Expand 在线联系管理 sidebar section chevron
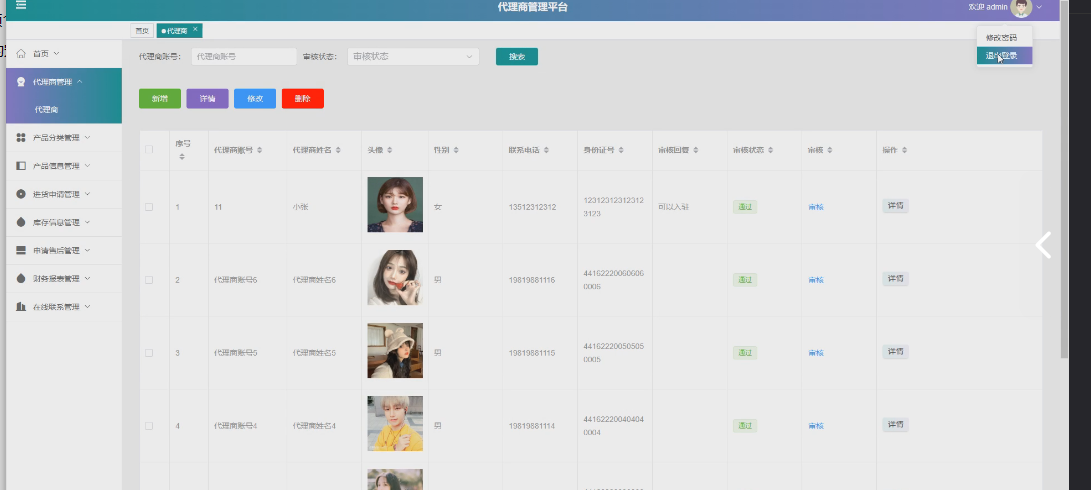The height and width of the screenshot is (490, 1091). 87,306
